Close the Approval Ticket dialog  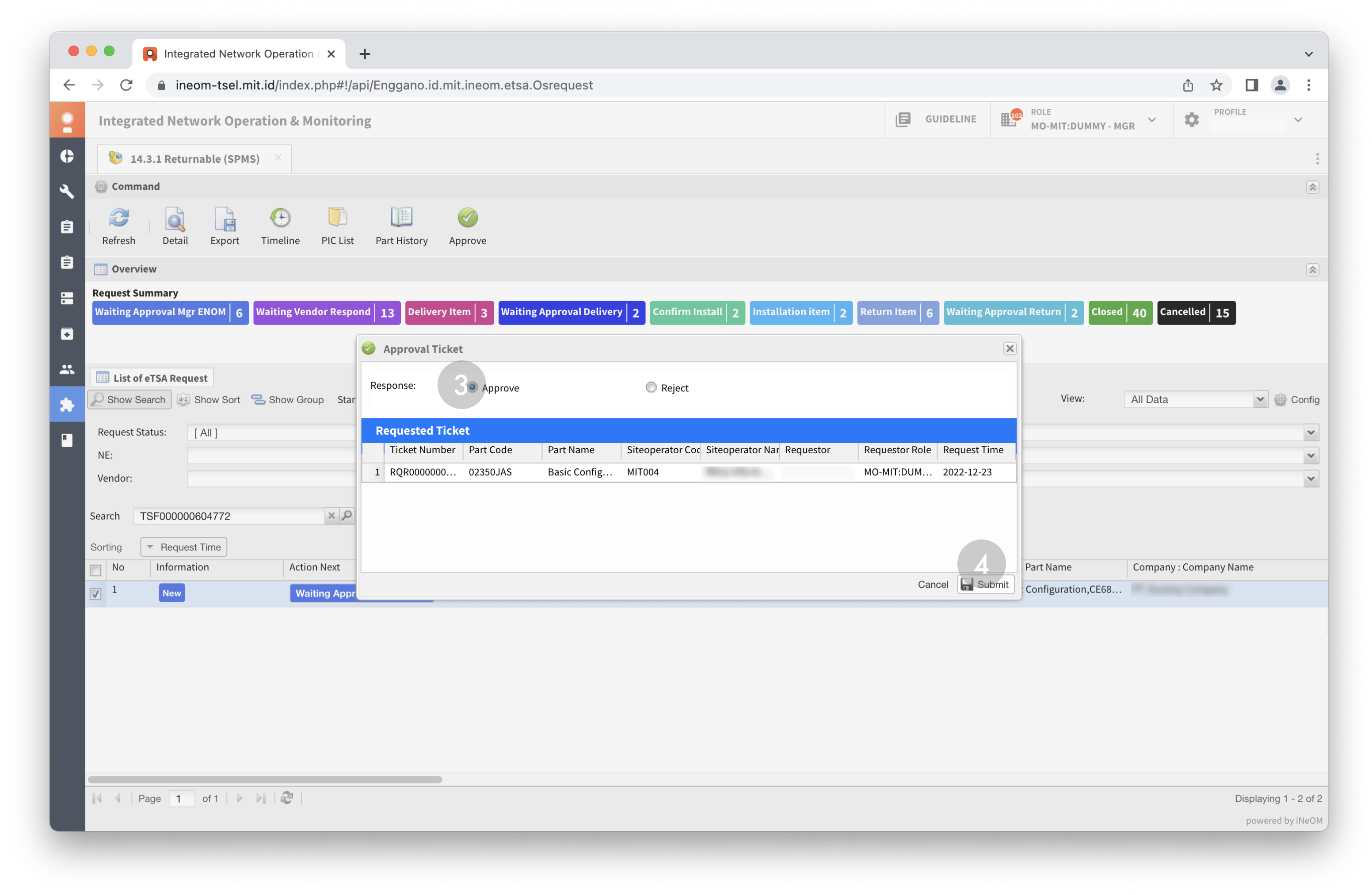[1010, 348]
